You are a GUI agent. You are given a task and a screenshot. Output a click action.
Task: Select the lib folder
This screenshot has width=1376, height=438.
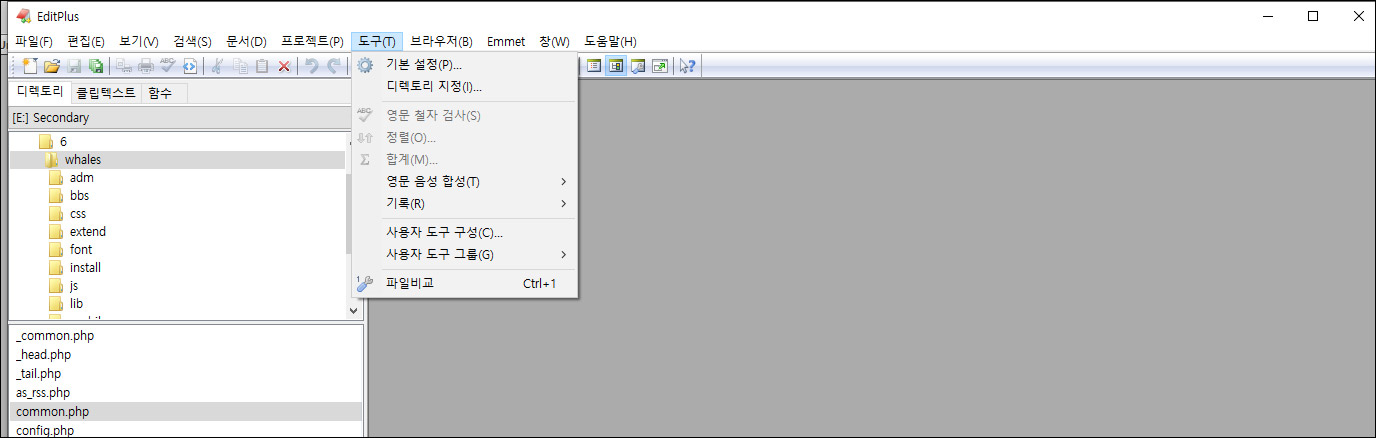pos(76,304)
